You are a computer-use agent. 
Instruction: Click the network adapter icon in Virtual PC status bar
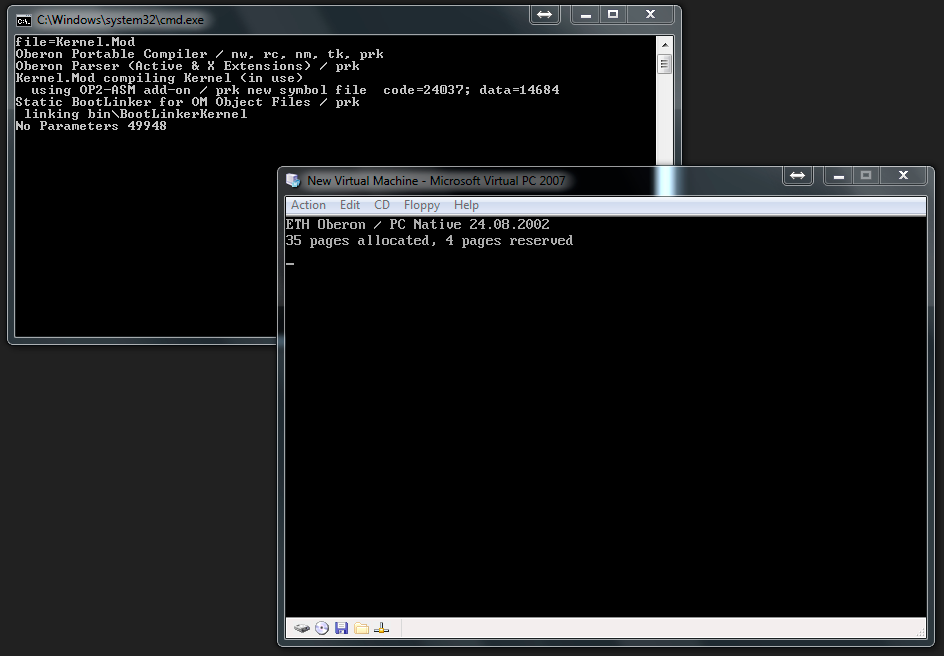coord(381,628)
